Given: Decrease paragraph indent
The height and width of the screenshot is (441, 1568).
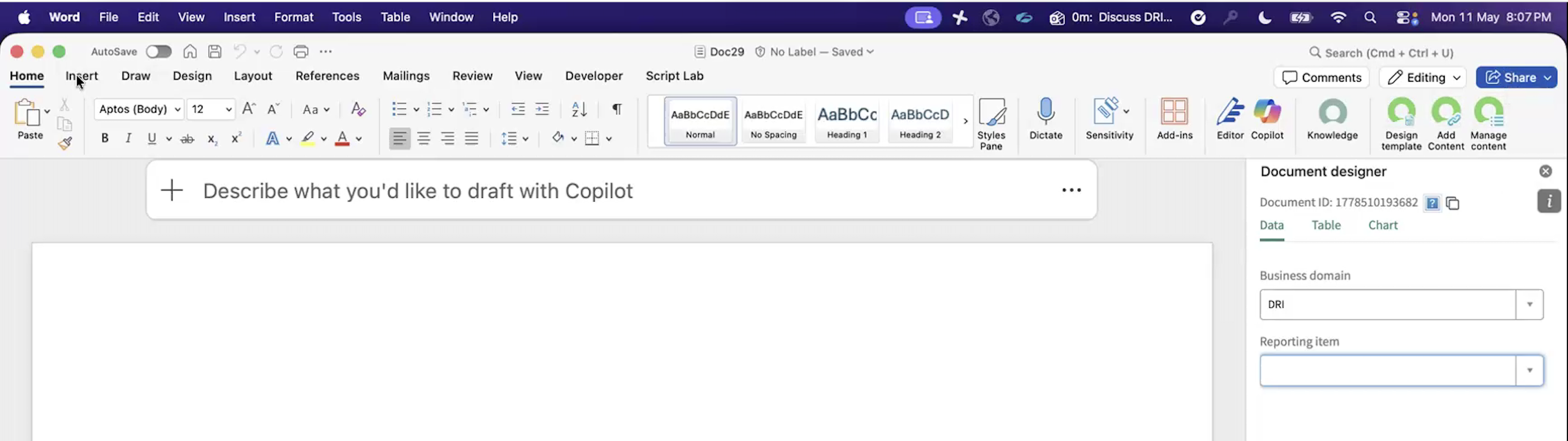Looking at the screenshot, I should point(518,109).
